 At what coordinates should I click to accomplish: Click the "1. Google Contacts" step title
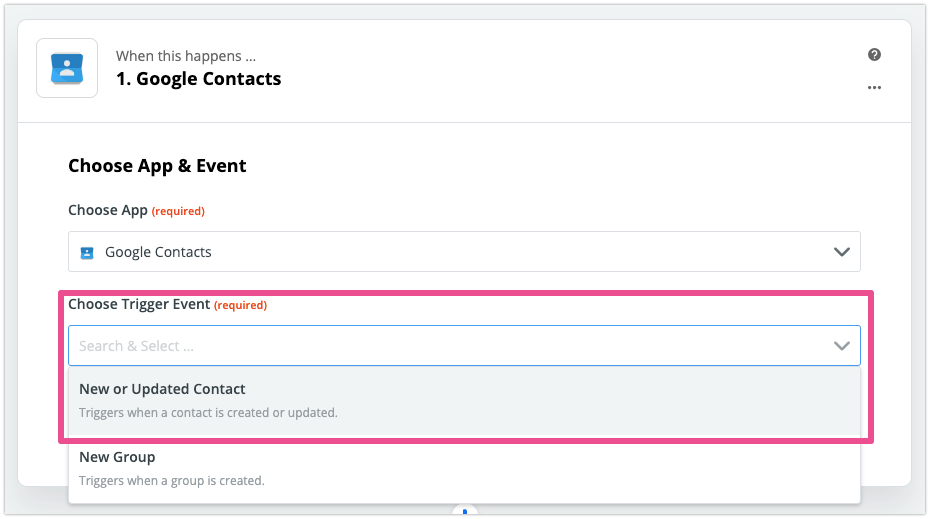point(198,79)
